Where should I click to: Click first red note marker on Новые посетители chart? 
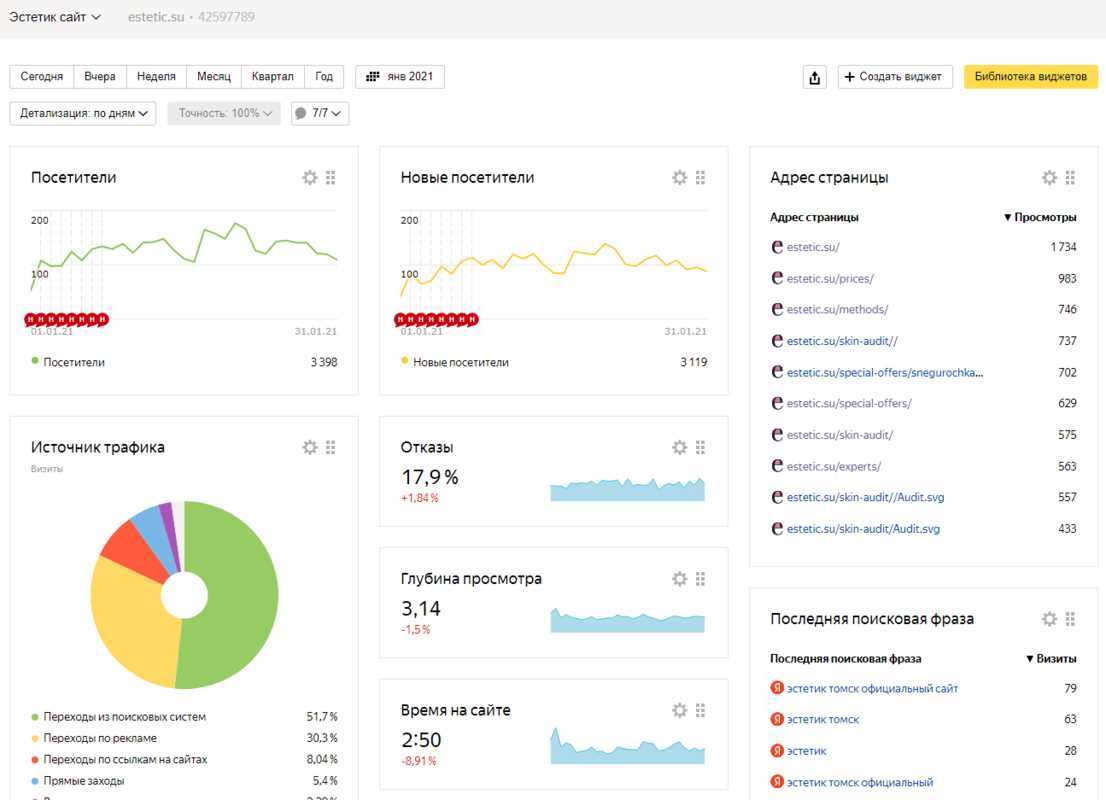(400, 320)
